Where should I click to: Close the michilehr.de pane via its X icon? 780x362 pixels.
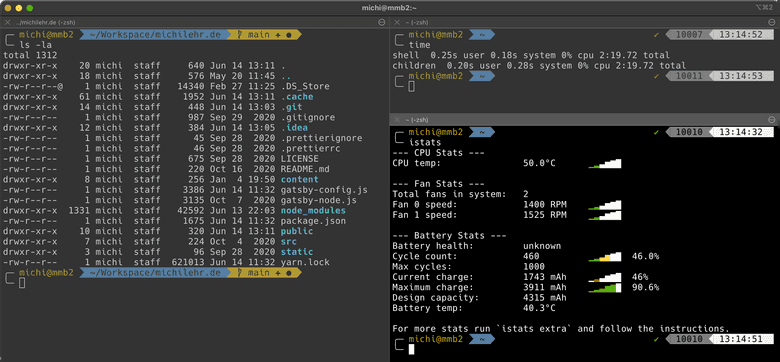[x=7, y=22]
